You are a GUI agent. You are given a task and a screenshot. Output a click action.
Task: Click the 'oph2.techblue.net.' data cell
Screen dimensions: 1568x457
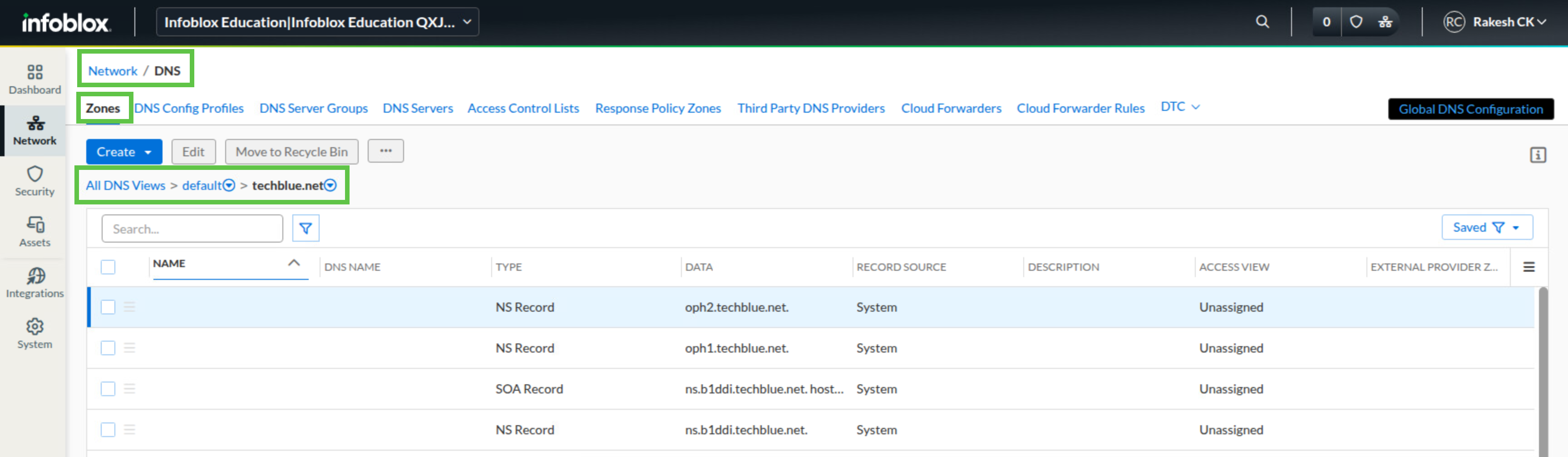736,307
